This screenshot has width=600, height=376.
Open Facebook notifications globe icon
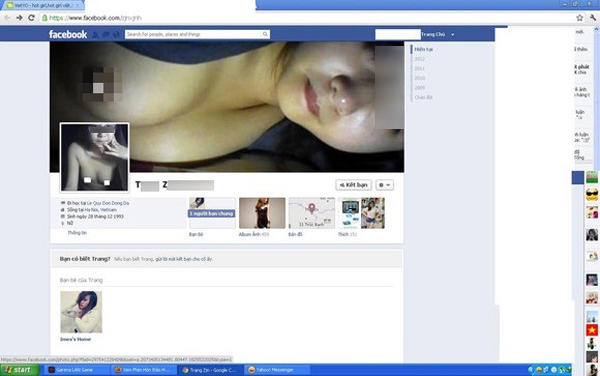coord(116,35)
